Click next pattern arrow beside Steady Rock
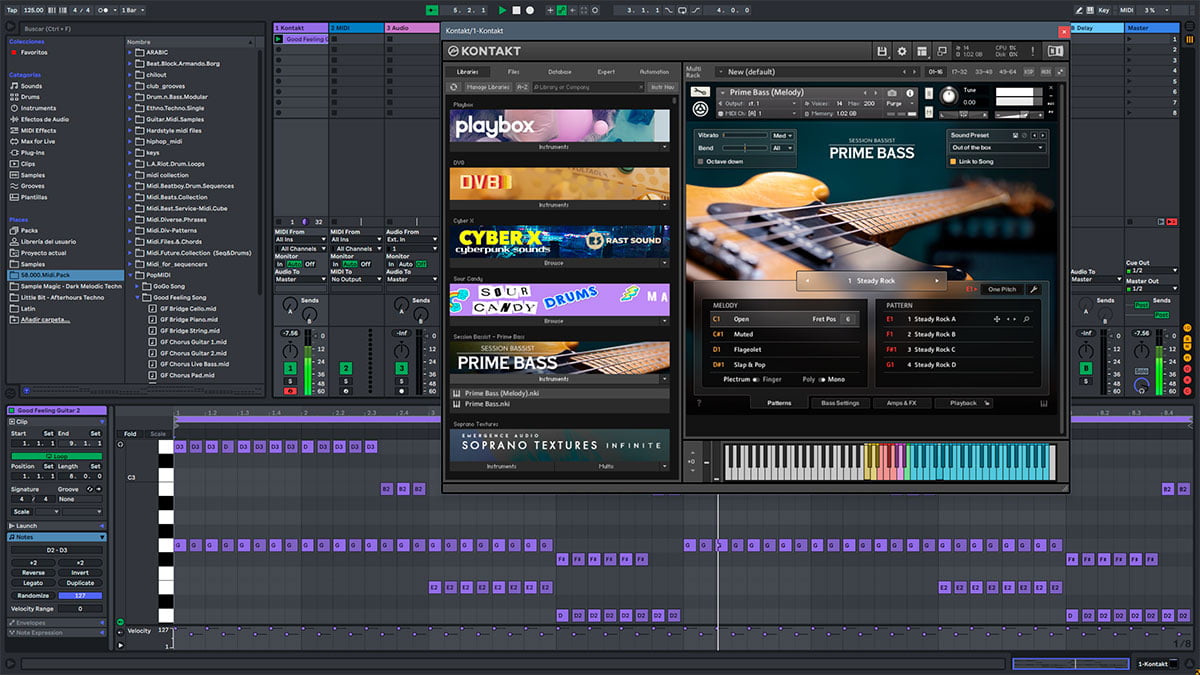The height and width of the screenshot is (675, 1200). [x=937, y=281]
